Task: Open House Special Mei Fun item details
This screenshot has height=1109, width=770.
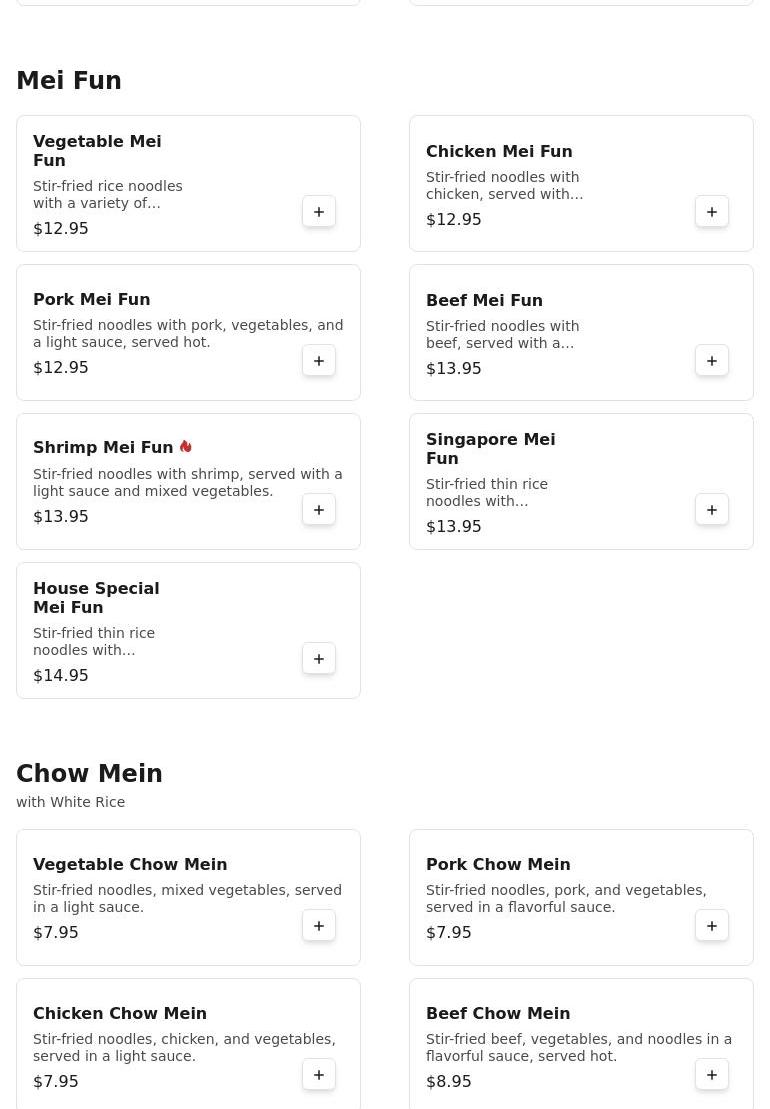Action: point(96,598)
